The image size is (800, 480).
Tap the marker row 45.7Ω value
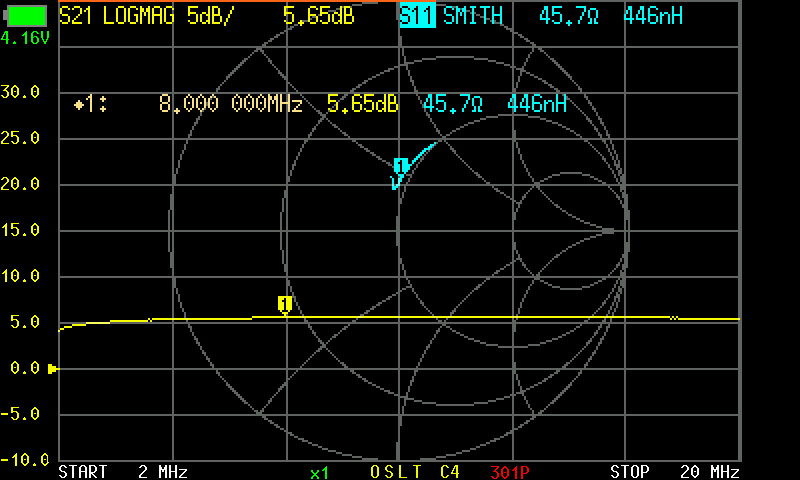click(453, 104)
